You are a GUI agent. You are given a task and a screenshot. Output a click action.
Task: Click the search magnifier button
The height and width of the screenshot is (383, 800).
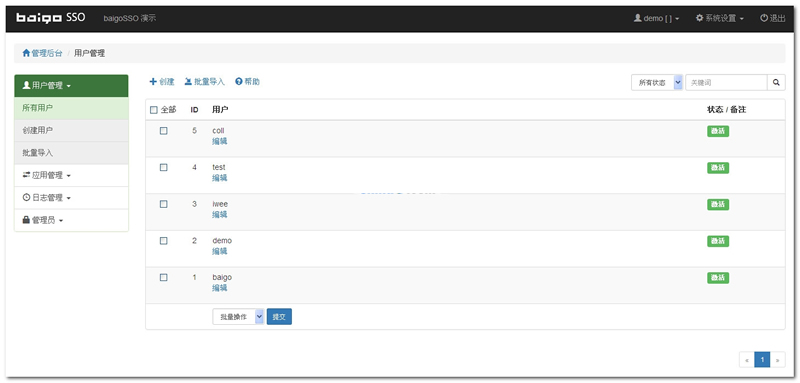coord(776,82)
